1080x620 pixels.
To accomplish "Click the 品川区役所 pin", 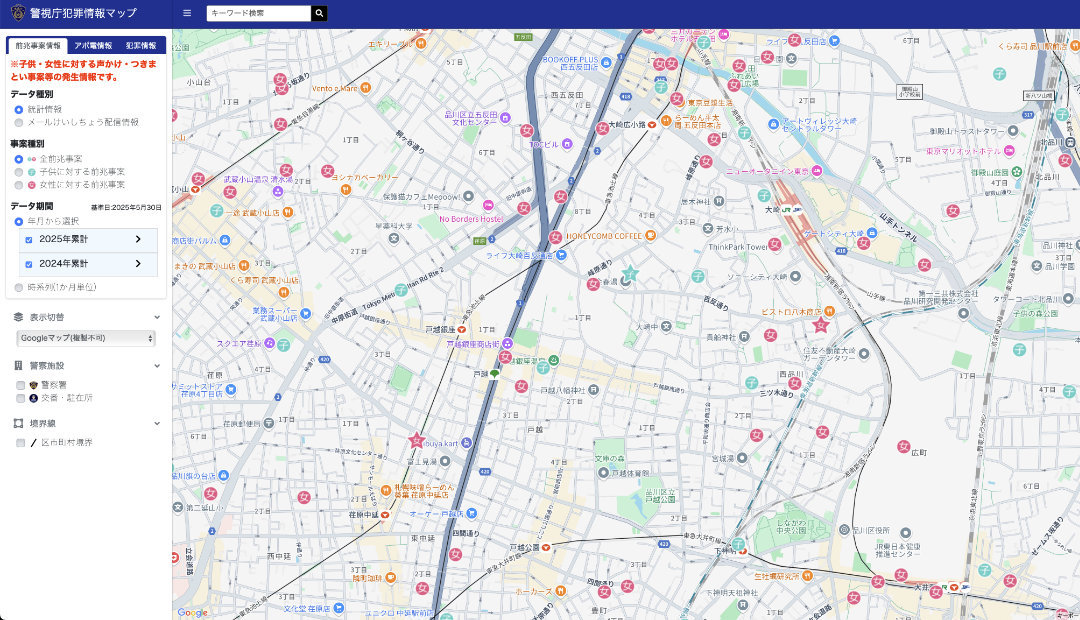I will coord(844,530).
